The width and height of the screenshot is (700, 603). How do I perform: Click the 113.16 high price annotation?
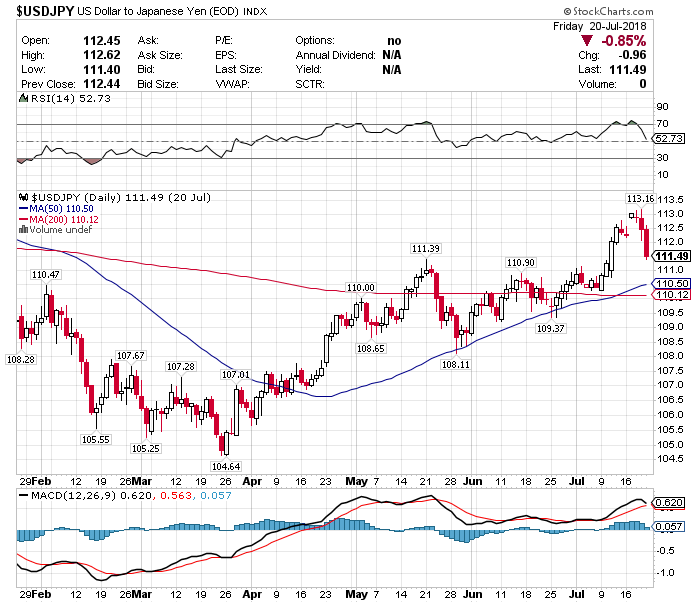(x=640, y=199)
